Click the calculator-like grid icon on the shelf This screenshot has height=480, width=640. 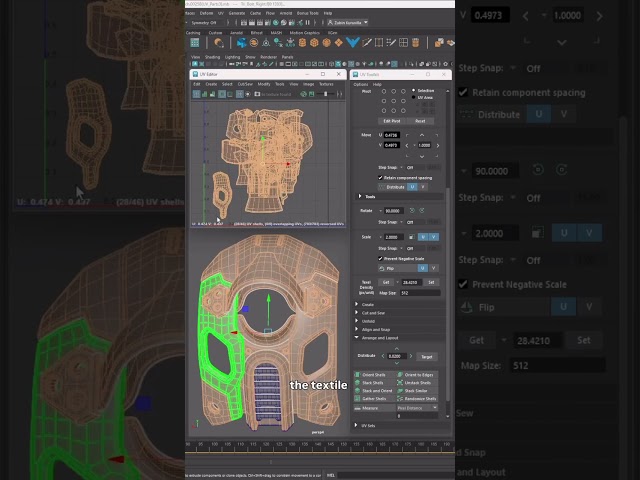click(x=195, y=42)
